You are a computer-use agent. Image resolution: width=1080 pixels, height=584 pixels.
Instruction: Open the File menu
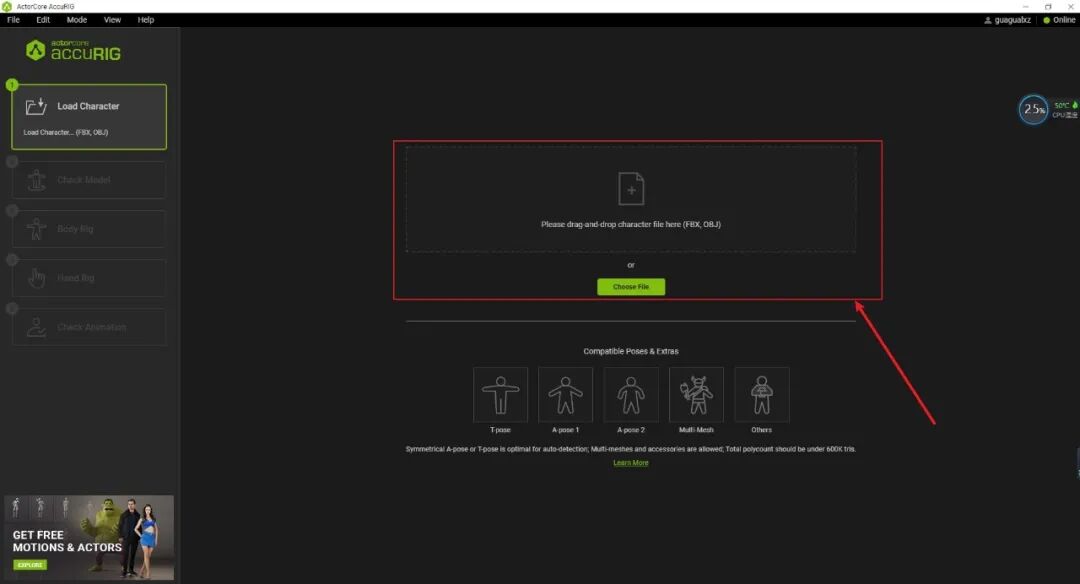point(13,20)
